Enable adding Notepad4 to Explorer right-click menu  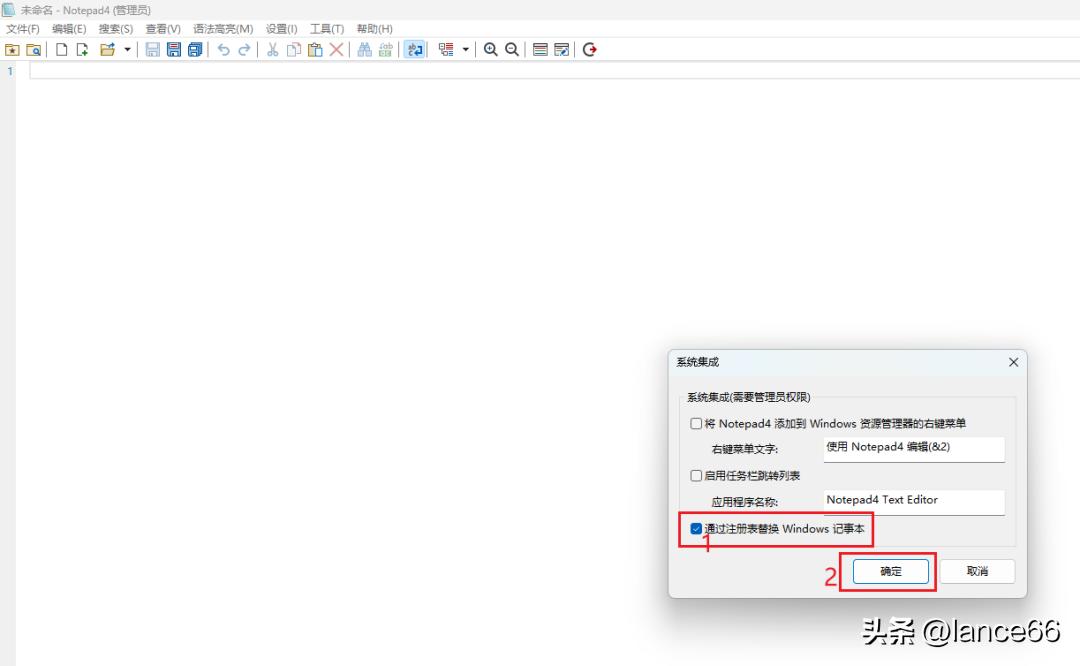[696, 424]
